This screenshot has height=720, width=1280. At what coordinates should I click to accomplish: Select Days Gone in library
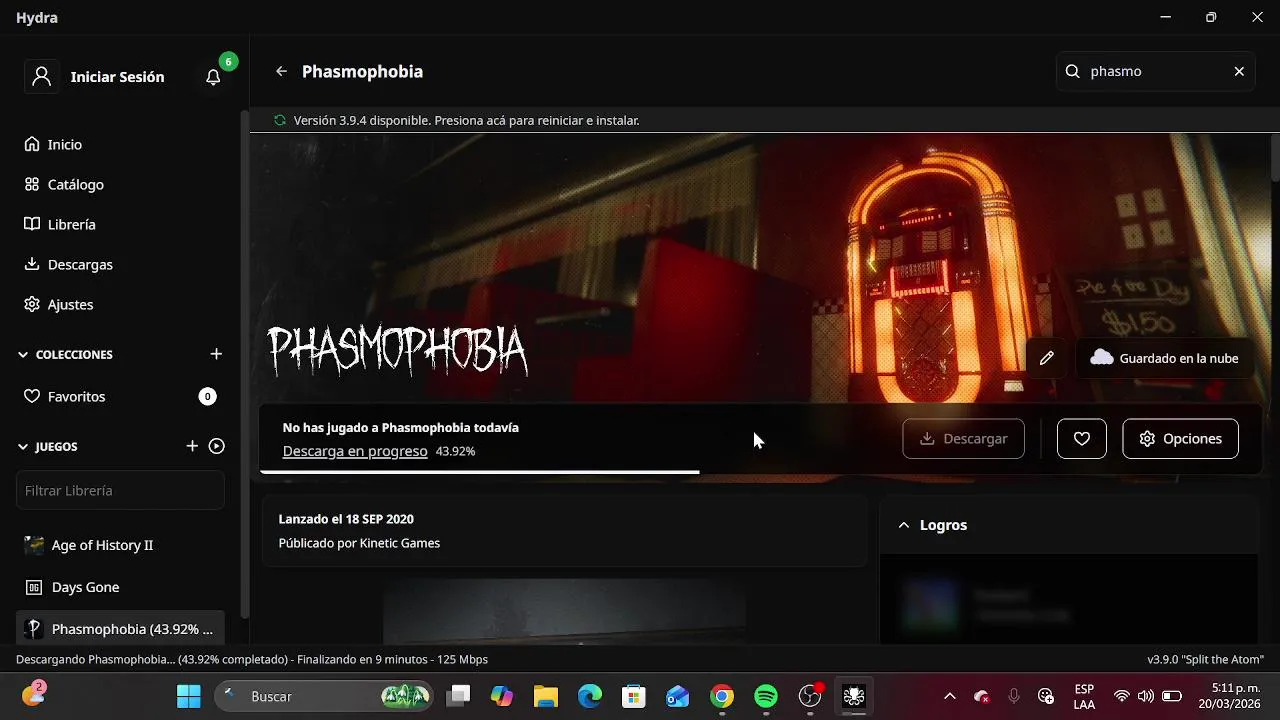pyautogui.click(x=120, y=587)
